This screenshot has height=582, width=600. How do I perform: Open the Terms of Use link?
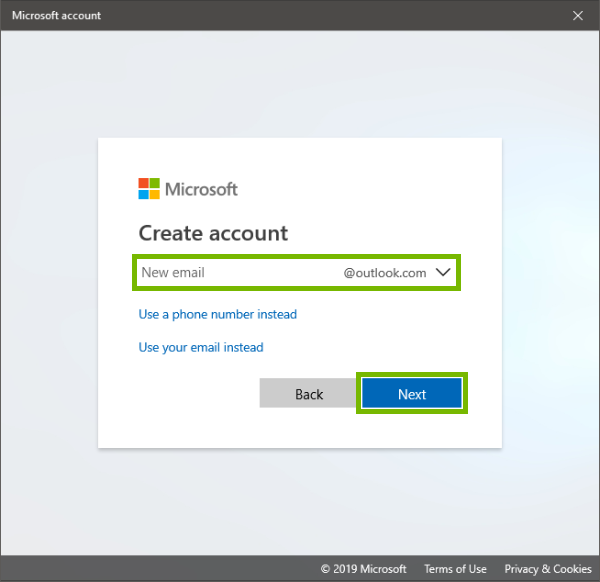coord(455,569)
